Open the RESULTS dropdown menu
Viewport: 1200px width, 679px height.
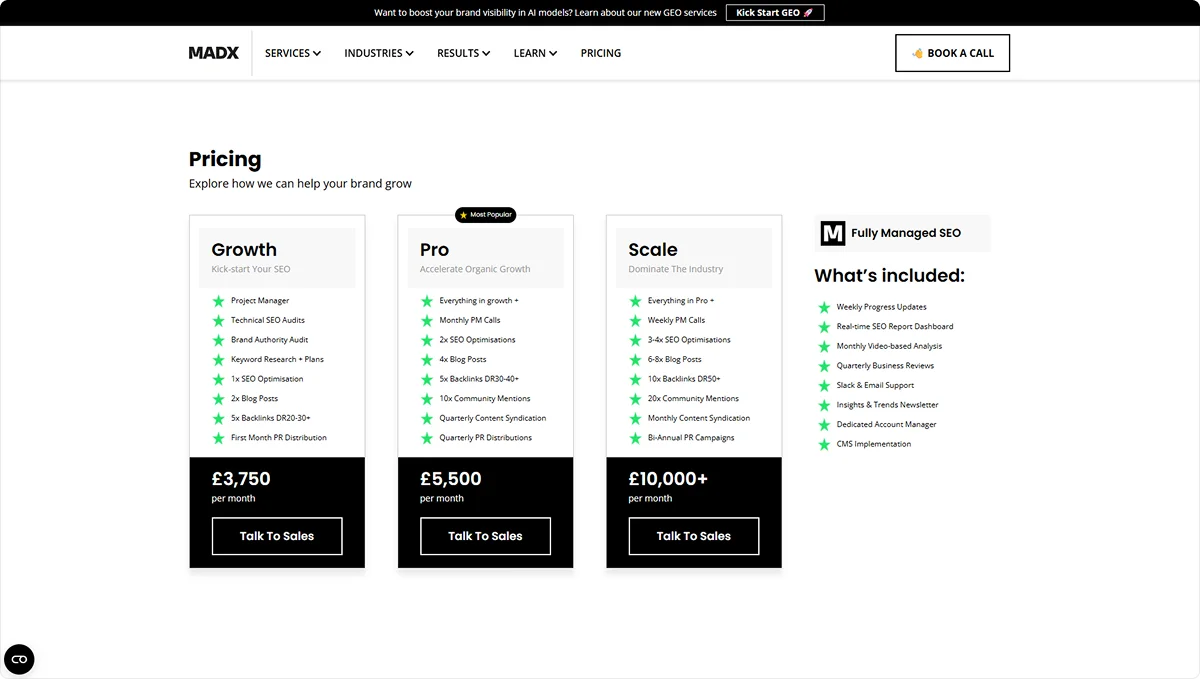click(x=463, y=53)
